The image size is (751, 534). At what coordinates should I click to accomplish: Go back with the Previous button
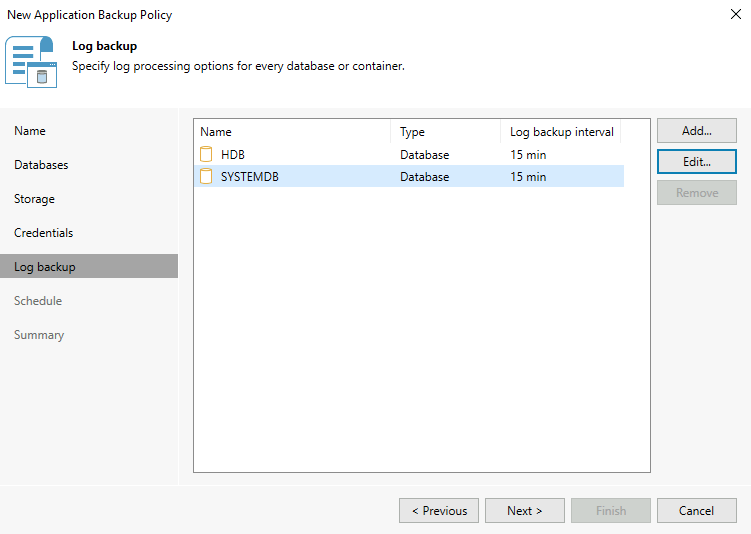tap(439, 511)
